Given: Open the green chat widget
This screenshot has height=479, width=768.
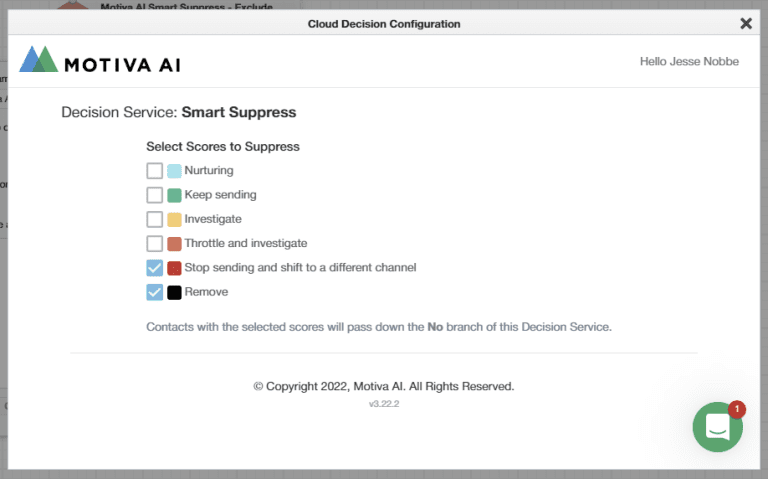Looking at the screenshot, I should 717,427.
